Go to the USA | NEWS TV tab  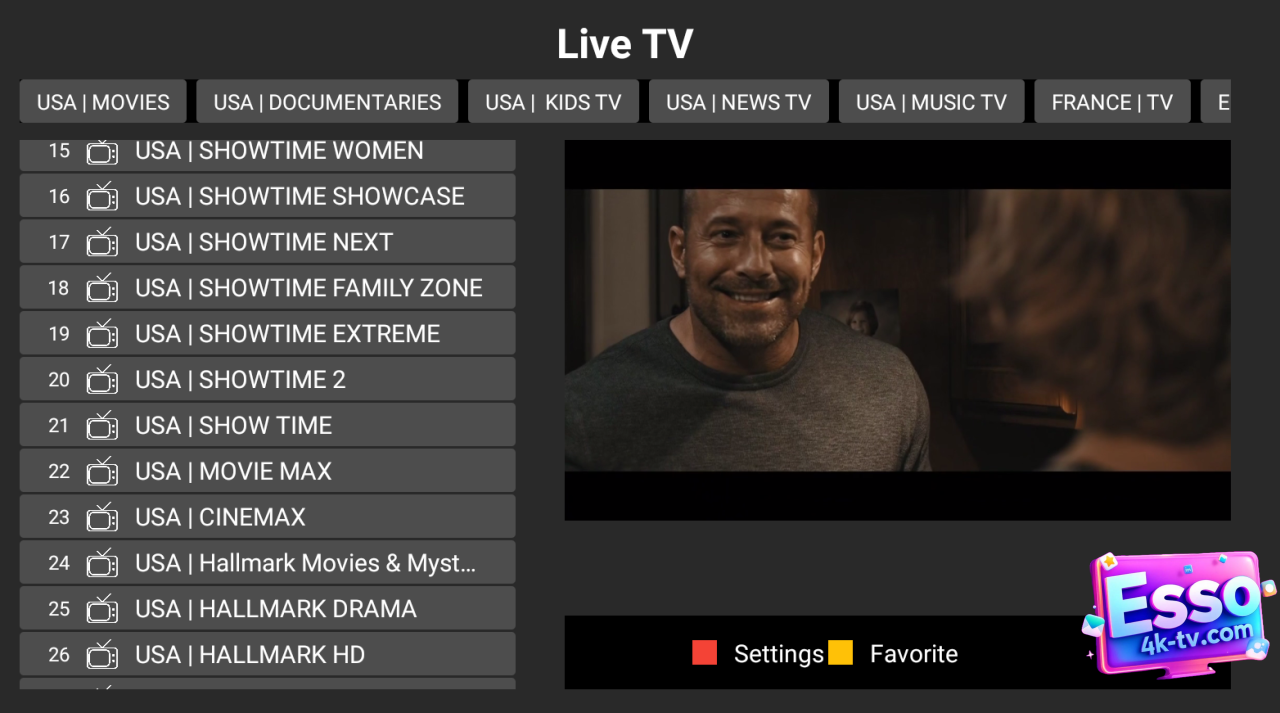pos(738,102)
